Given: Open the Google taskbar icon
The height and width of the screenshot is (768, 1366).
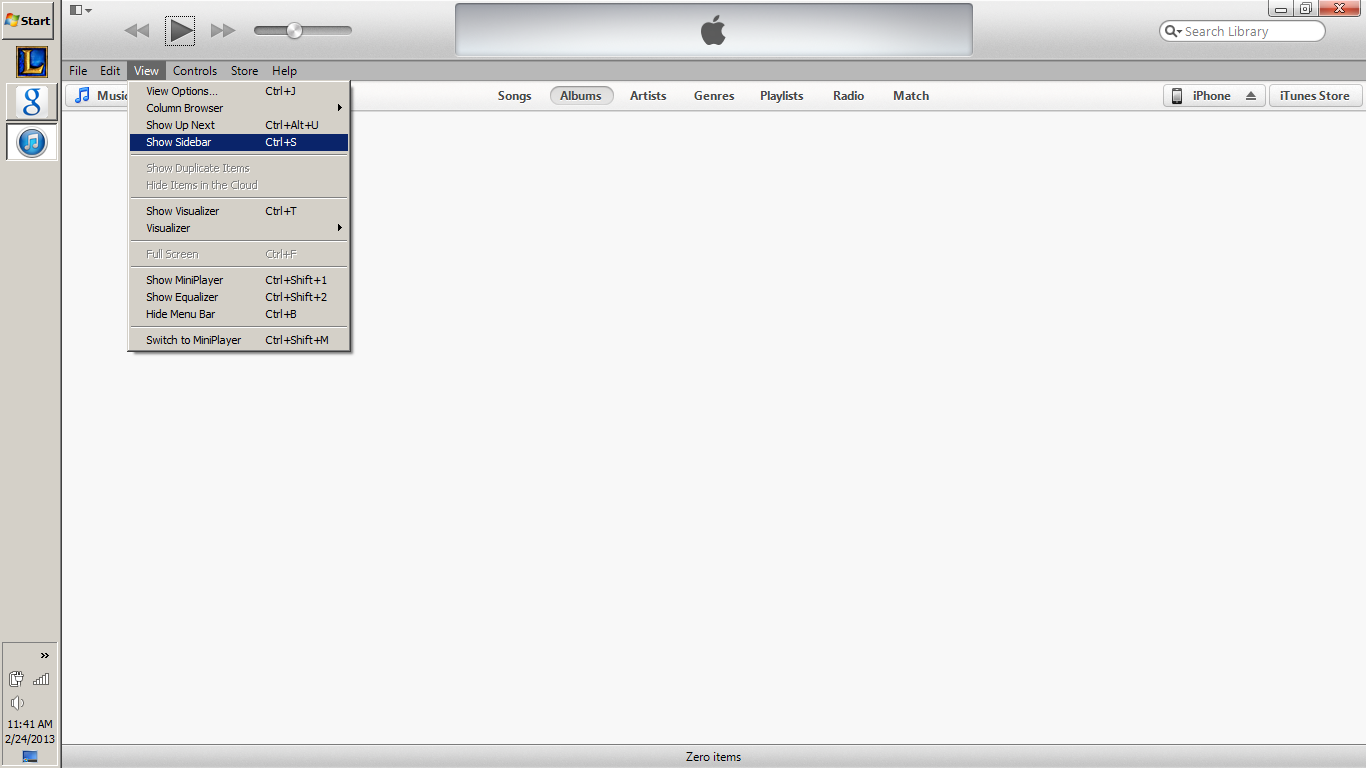Looking at the screenshot, I should [31, 101].
